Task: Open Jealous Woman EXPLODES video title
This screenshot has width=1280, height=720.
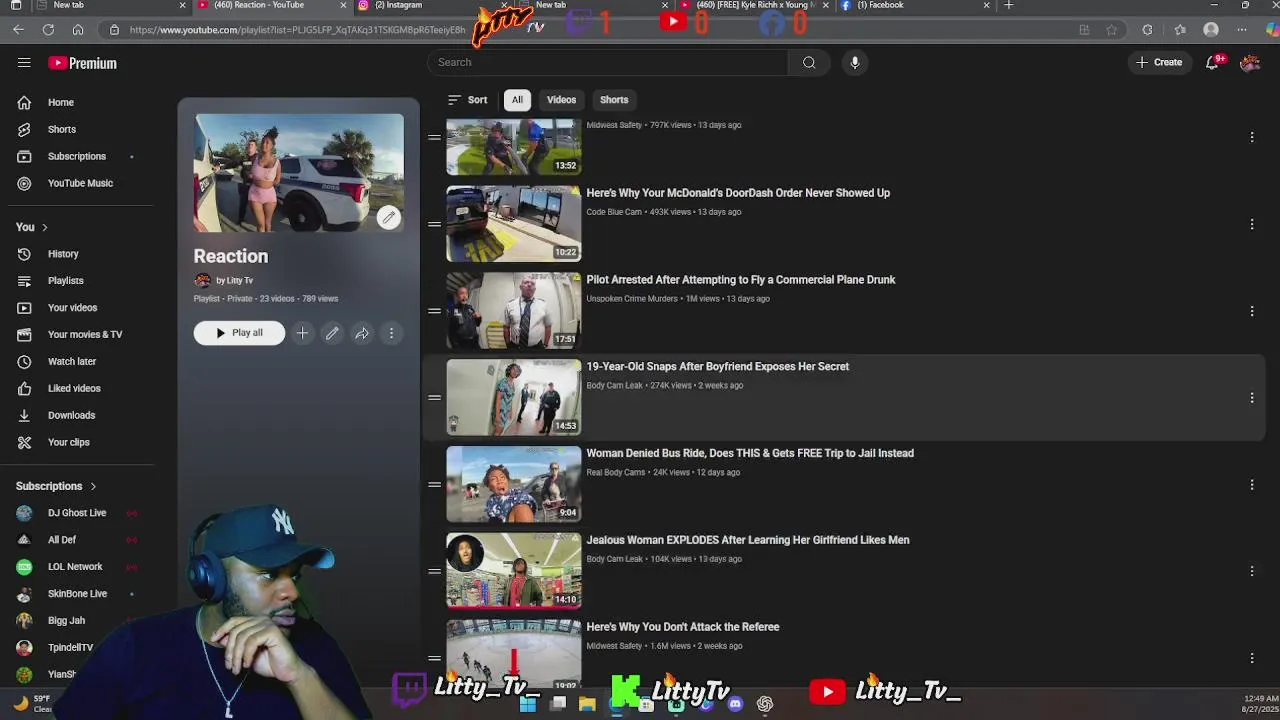Action: [x=748, y=540]
